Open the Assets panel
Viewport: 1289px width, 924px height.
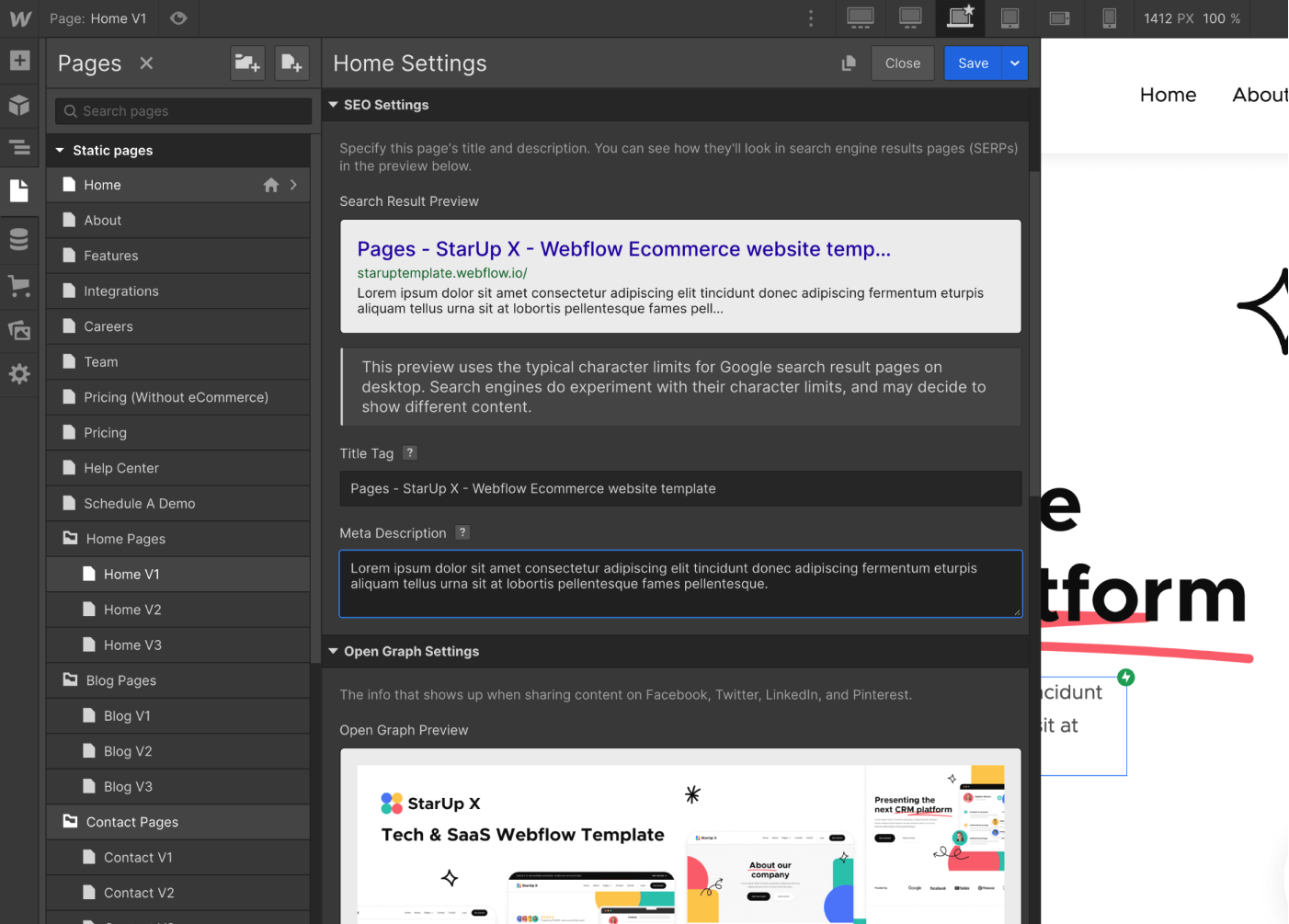pyautogui.click(x=19, y=330)
